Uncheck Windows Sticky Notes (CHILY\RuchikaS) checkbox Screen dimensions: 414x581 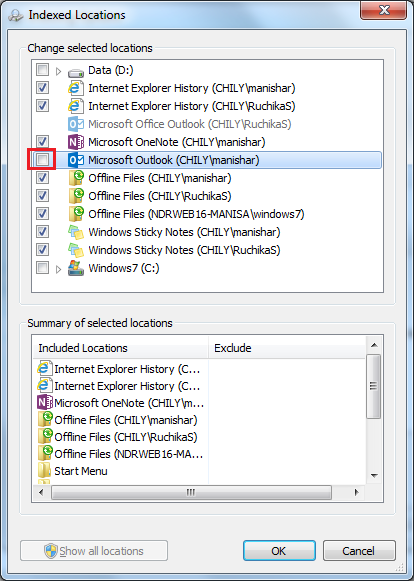(42, 249)
